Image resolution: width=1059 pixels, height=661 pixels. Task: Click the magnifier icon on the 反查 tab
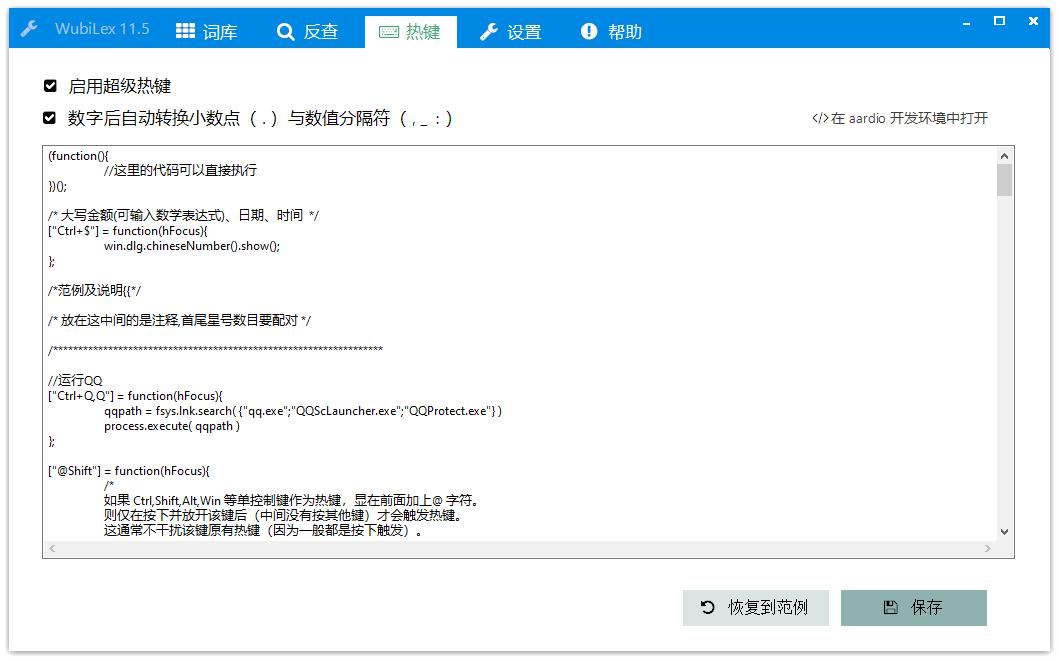click(285, 31)
